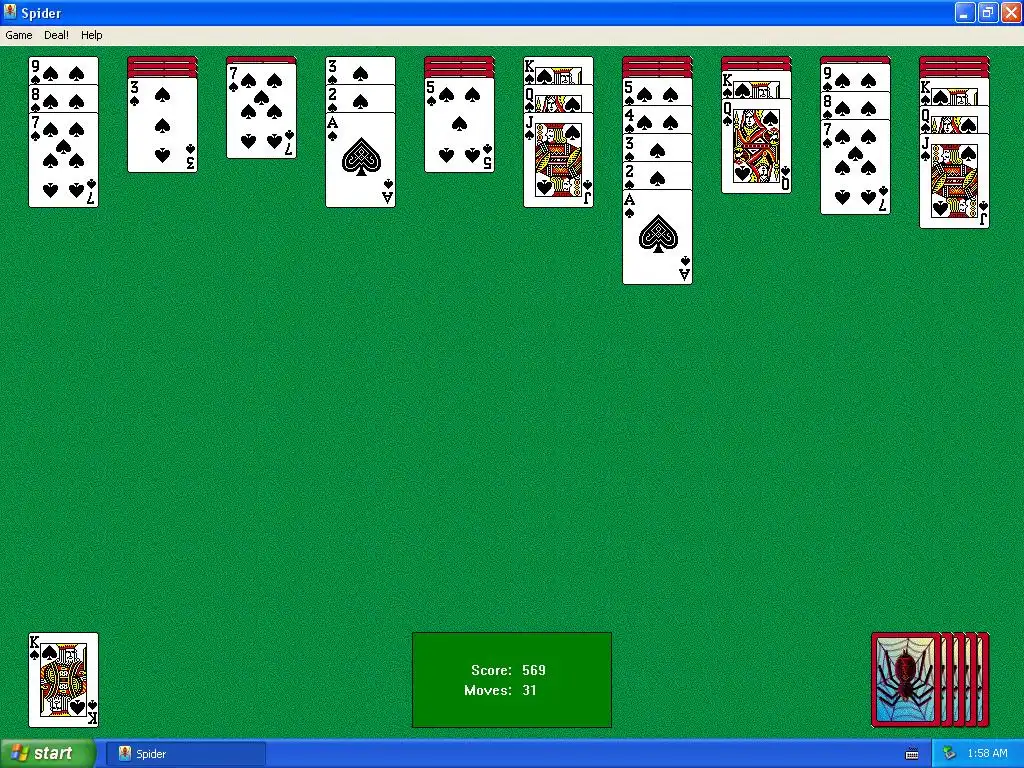
Task: Open the Help menu
Action: coord(91,35)
